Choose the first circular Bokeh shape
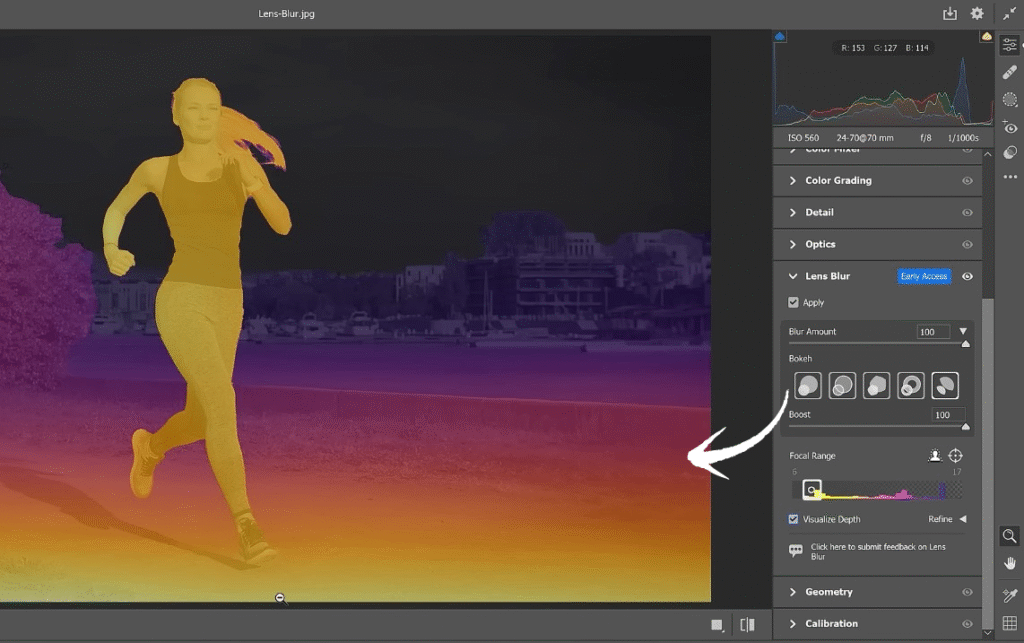The width and height of the screenshot is (1024, 643). (x=807, y=385)
